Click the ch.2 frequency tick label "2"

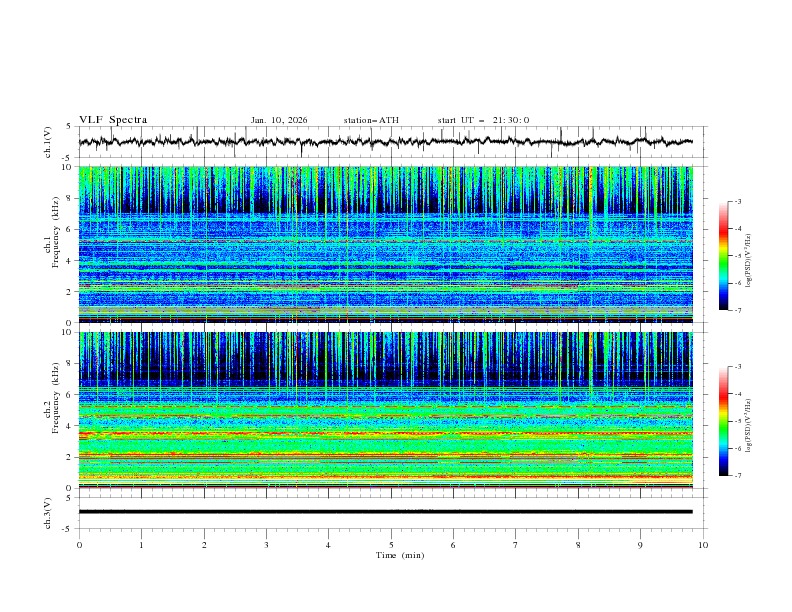point(69,457)
